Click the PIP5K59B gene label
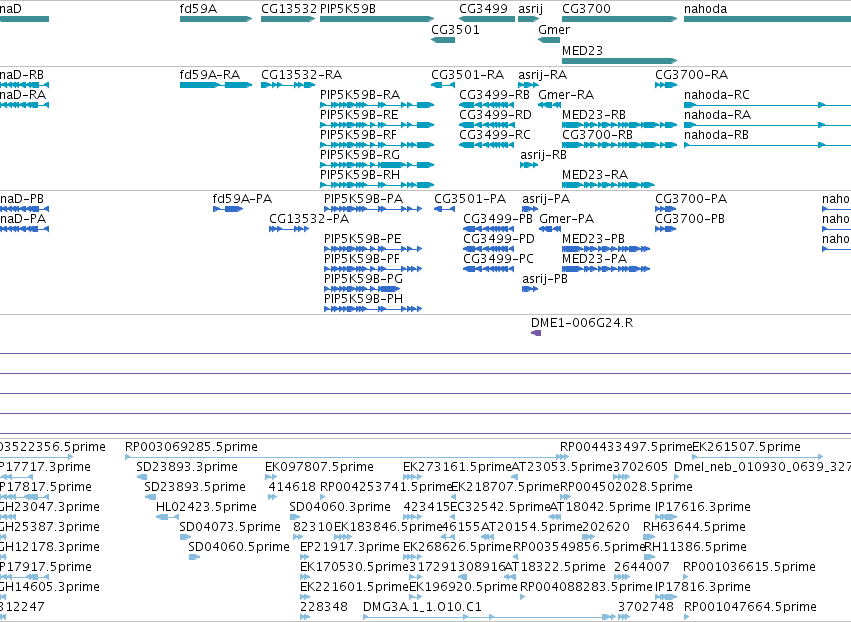This screenshot has height=622, width=851. tap(348, 9)
